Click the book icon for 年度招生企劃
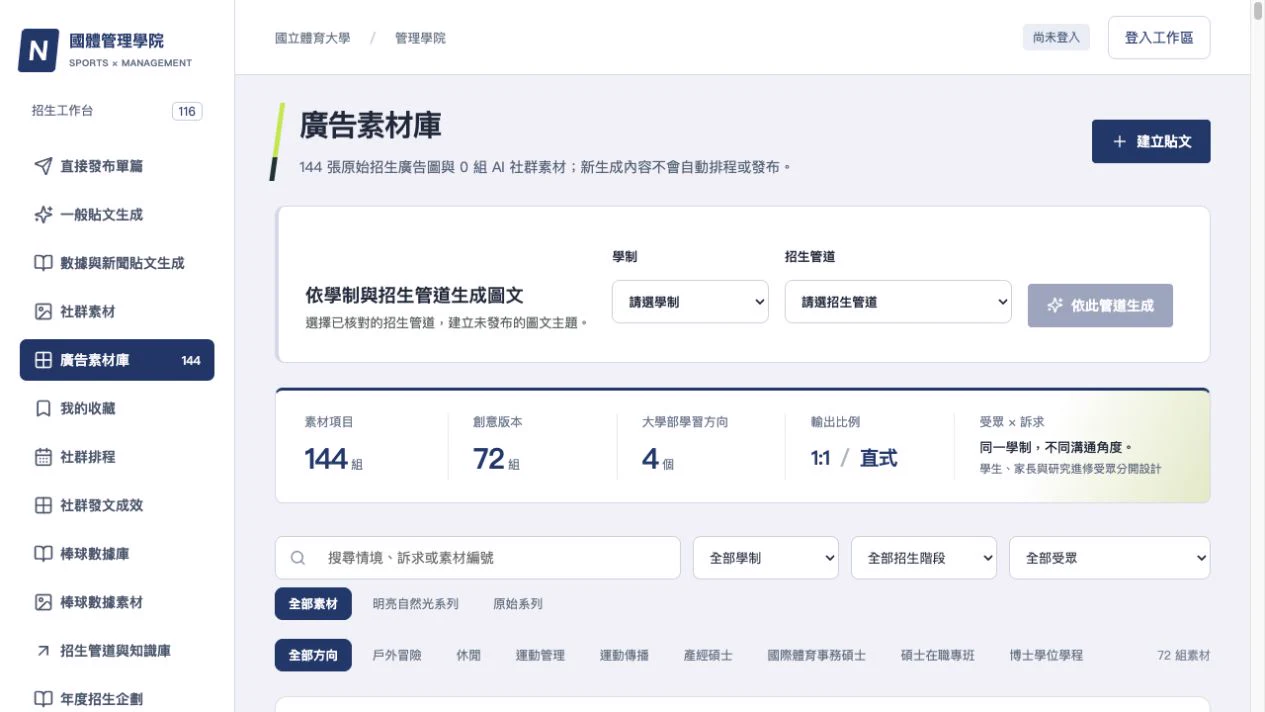The width and height of the screenshot is (1265, 712). 43,699
